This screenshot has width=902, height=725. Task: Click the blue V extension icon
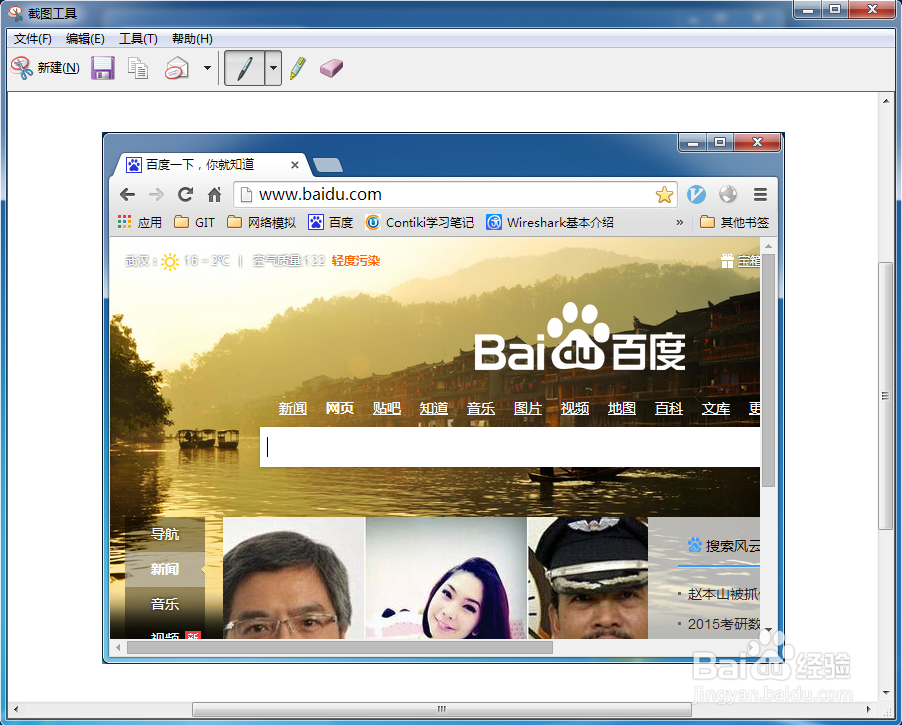pyautogui.click(x=696, y=194)
